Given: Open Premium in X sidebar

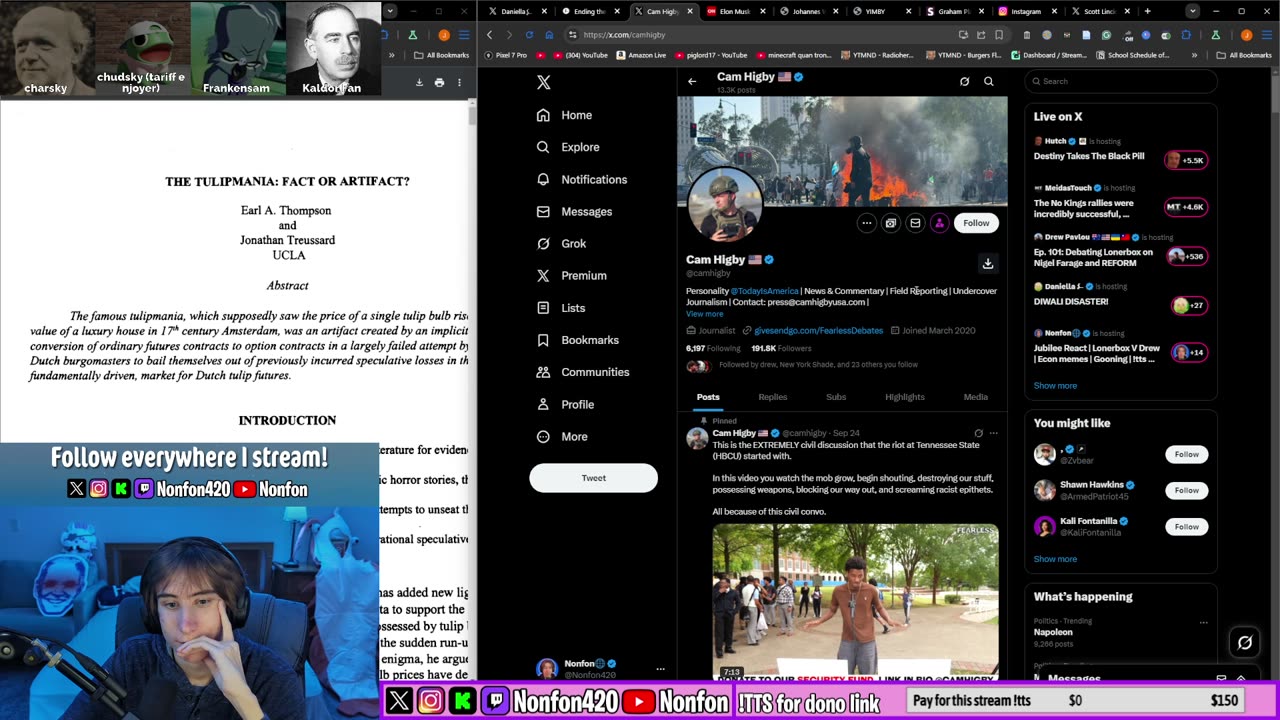Looking at the screenshot, I should (571, 275).
